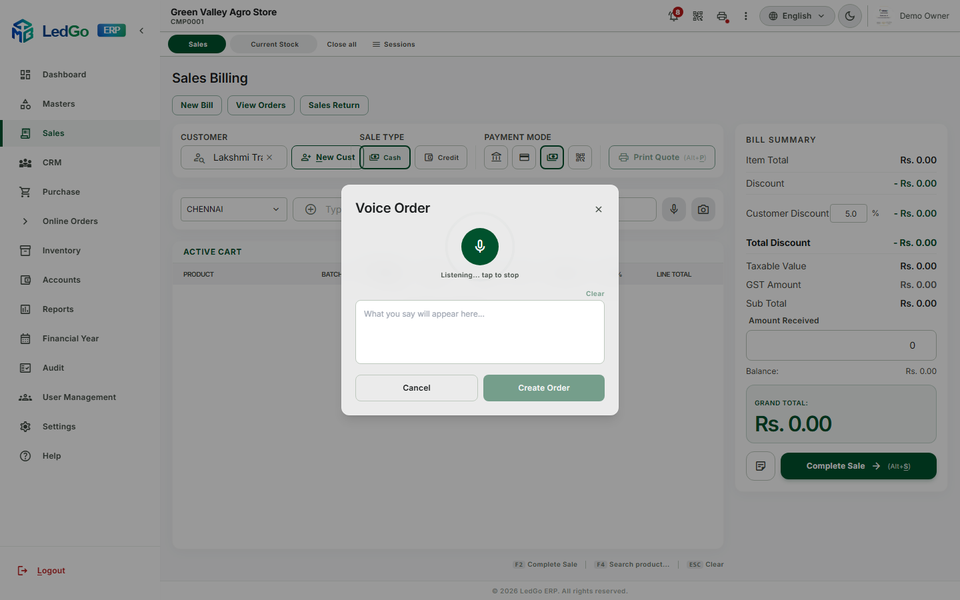Open QR code scanner in header
The width and height of the screenshot is (960, 600).
[697, 16]
